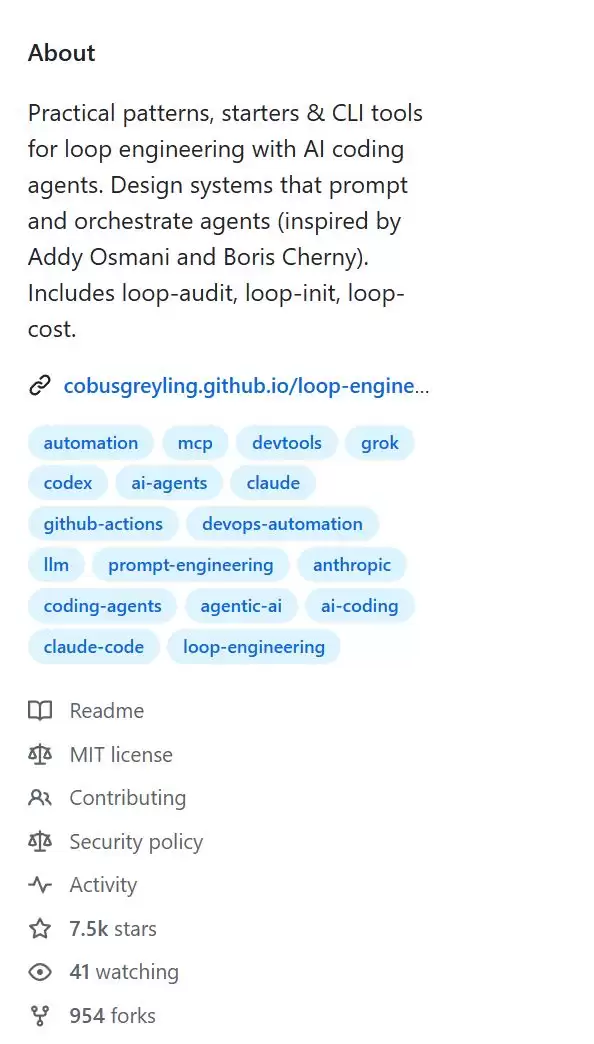The width and height of the screenshot is (594, 1044).
Task: Click the eye icon beside 41 watching
Action: 40,972
